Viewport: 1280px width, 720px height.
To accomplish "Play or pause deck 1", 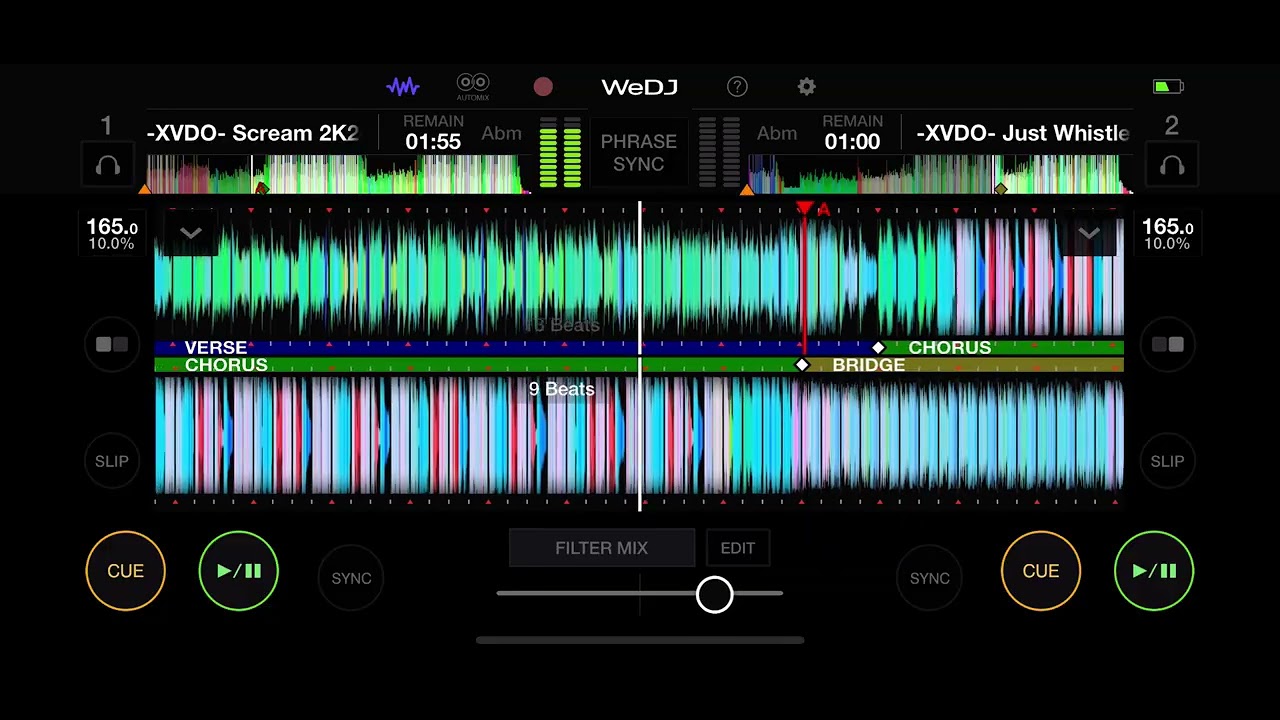I will click(x=238, y=571).
